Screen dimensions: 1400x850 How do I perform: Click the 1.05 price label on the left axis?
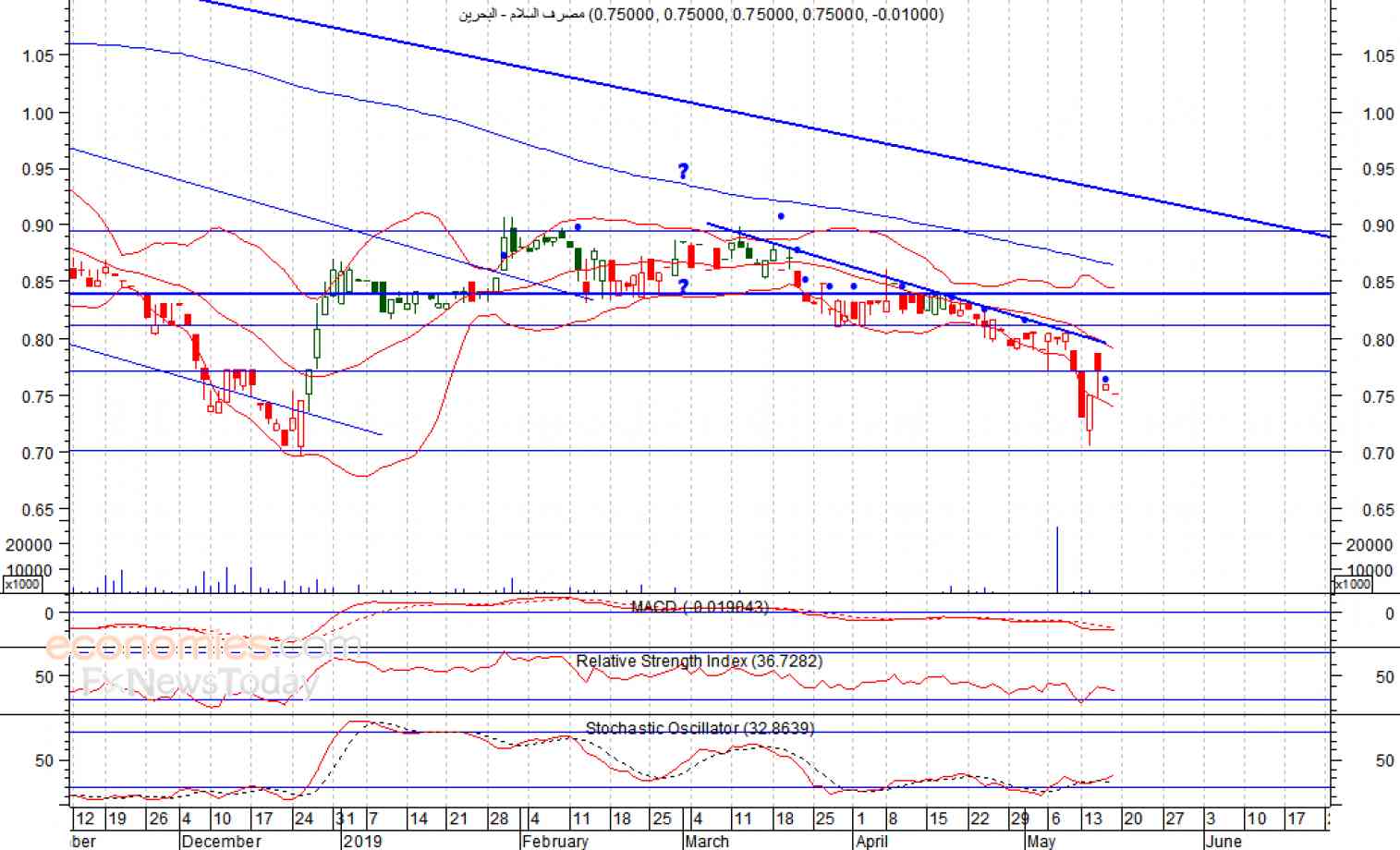coord(38,56)
